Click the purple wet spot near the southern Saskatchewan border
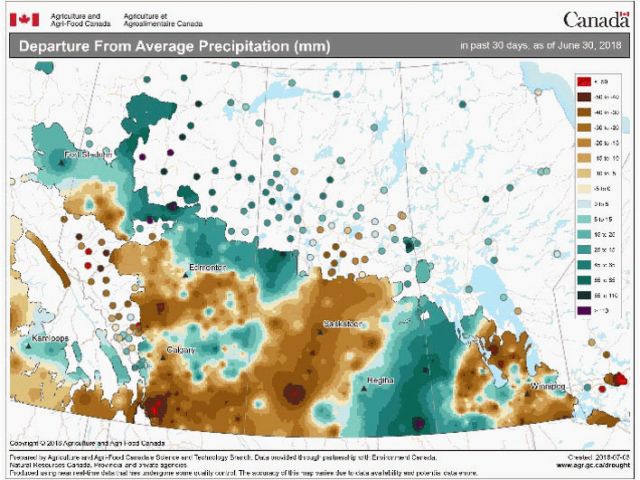This screenshot has height=480, width=640. pyautogui.click(x=418, y=424)
